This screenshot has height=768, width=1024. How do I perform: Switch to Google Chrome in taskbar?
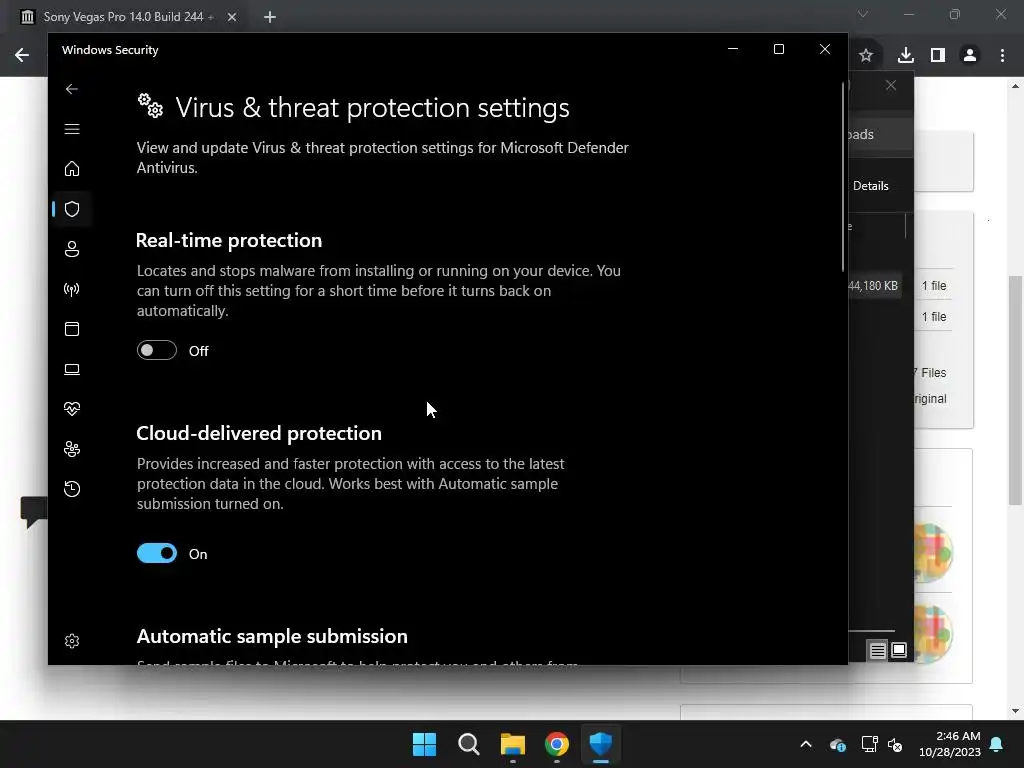click(x=557, y=744)
